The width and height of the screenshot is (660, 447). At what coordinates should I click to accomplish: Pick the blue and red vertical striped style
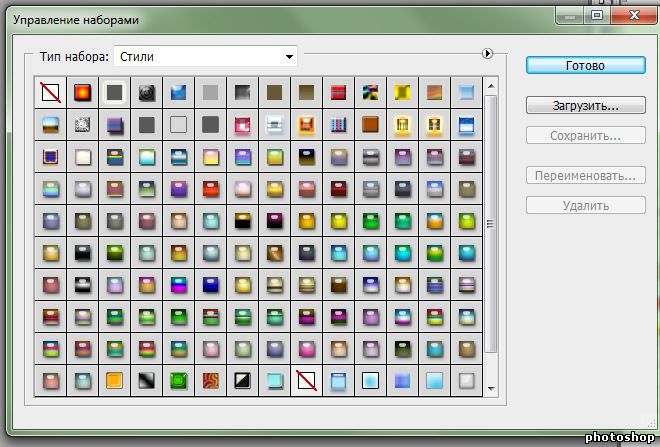338,125
